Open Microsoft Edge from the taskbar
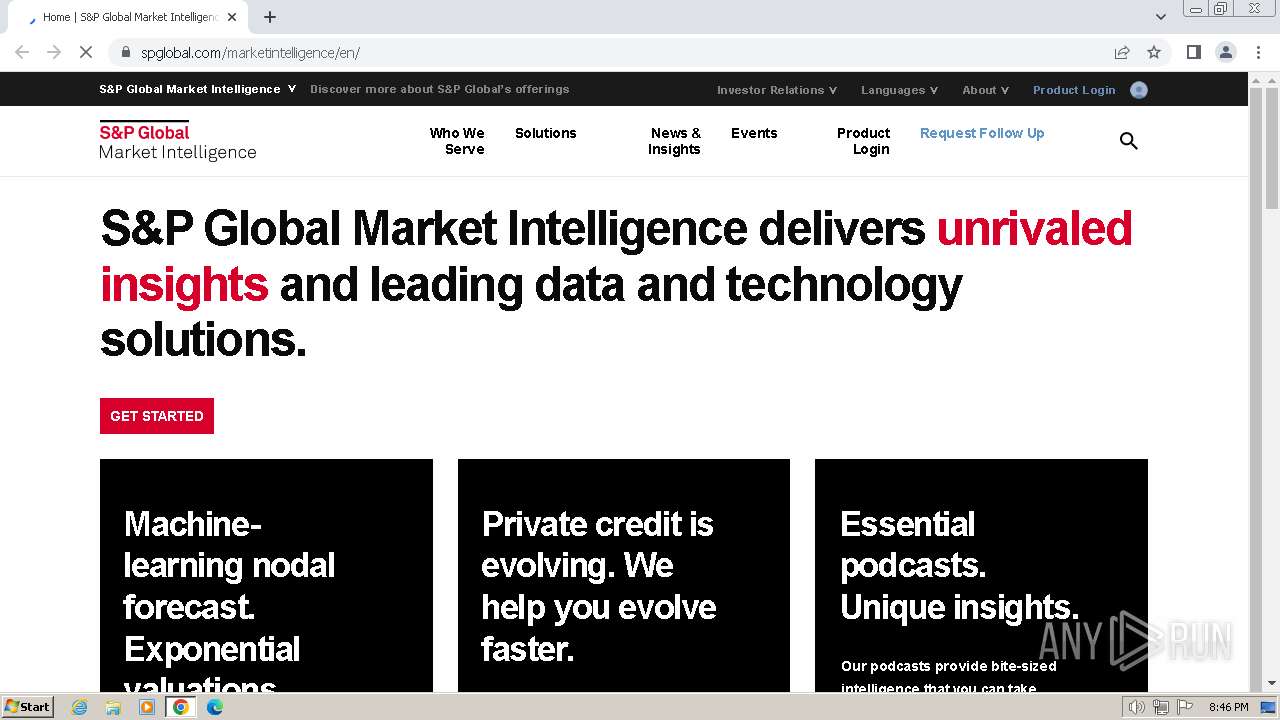The width and height of the screenshot is (1280, 720). (215, 707)
